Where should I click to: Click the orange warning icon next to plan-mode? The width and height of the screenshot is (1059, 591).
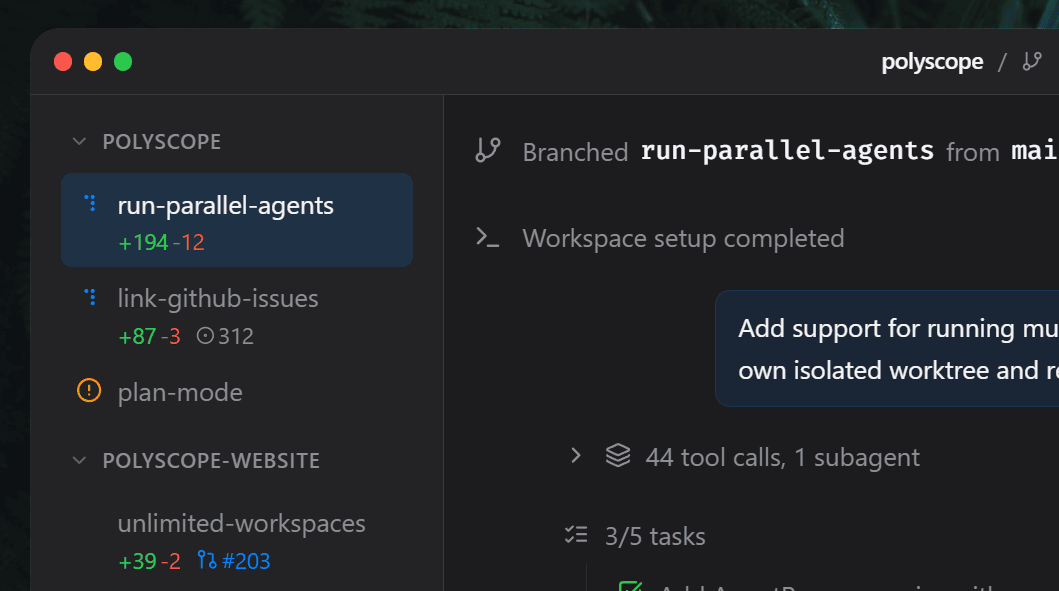[89, 391]
